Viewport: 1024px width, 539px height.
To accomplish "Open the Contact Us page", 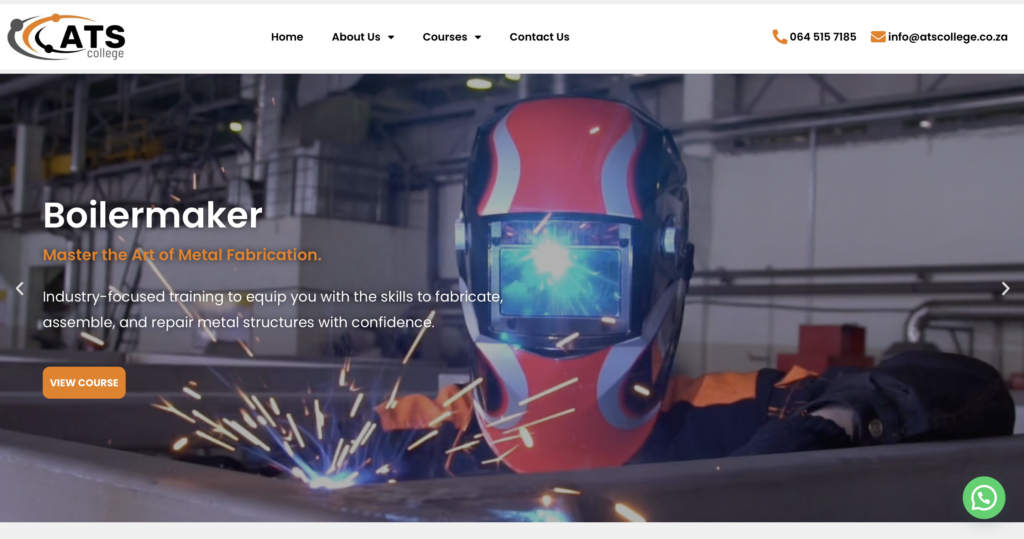I will tap(539, 37).
